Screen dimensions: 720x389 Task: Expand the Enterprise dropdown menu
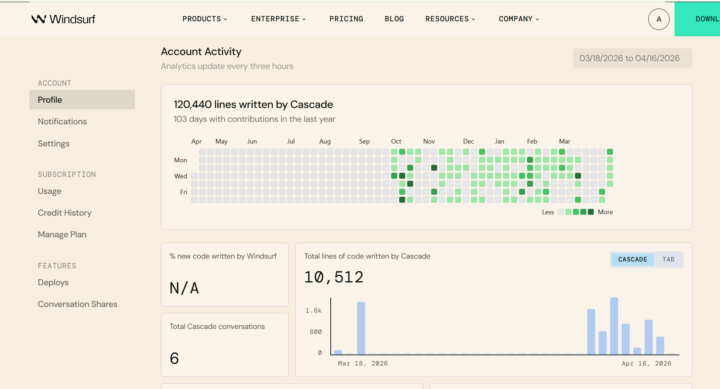click(278, 19)
